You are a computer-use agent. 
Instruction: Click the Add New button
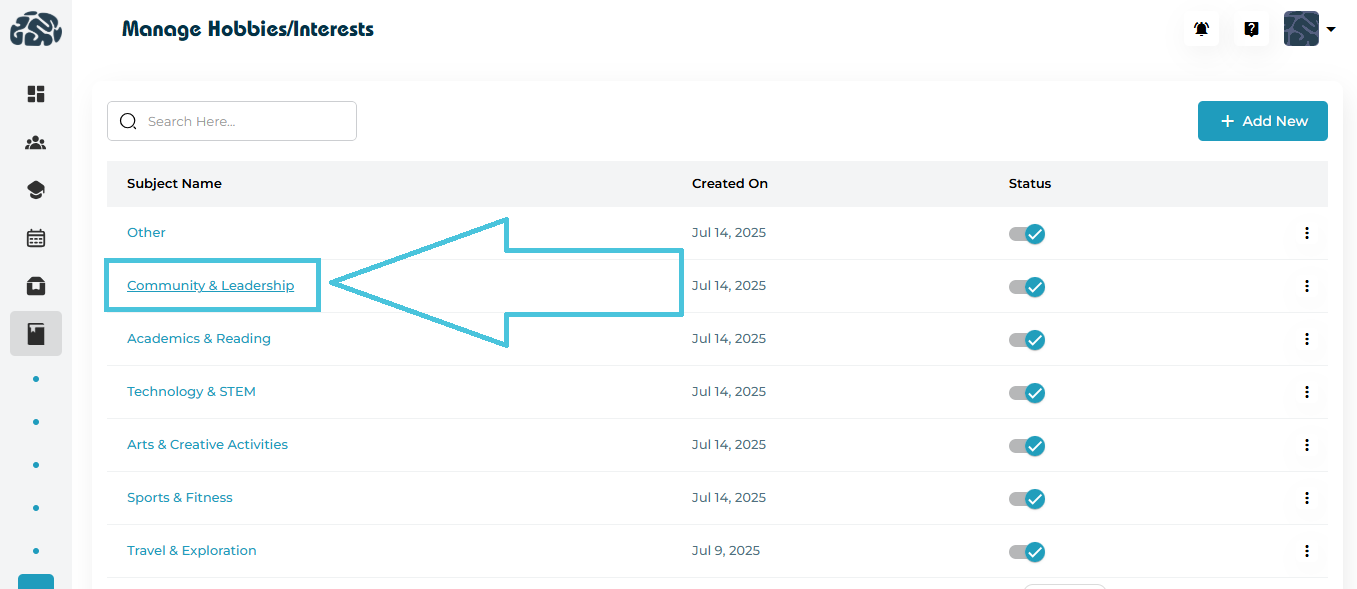coord(1262,121)
